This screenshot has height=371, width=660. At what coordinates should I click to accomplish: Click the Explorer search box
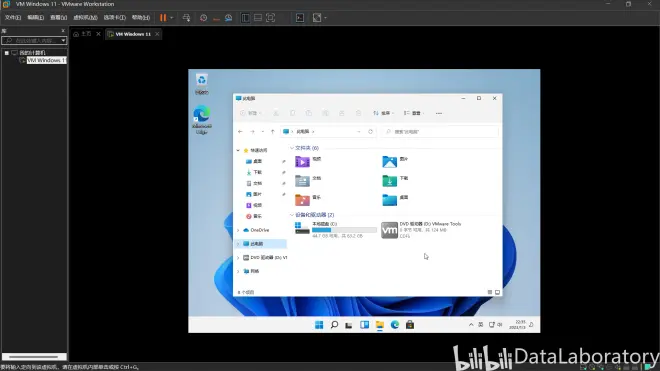pos(440,131)
